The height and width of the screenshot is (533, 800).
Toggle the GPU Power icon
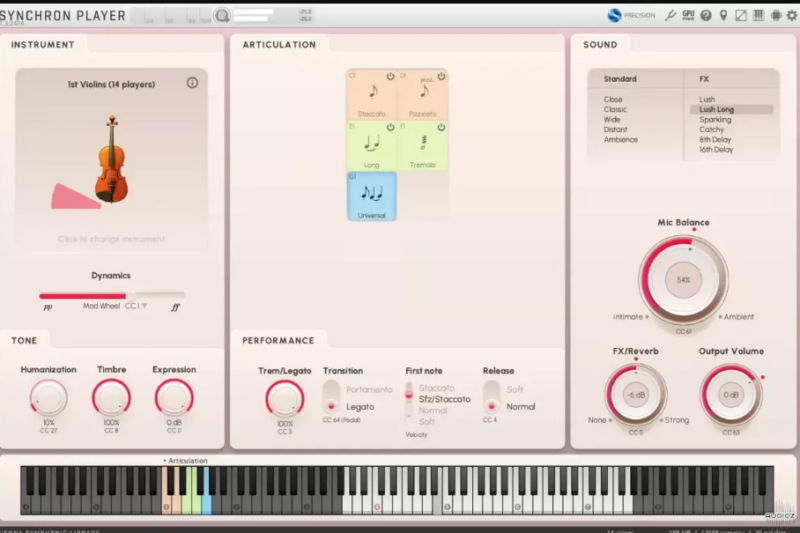point(688,15)
